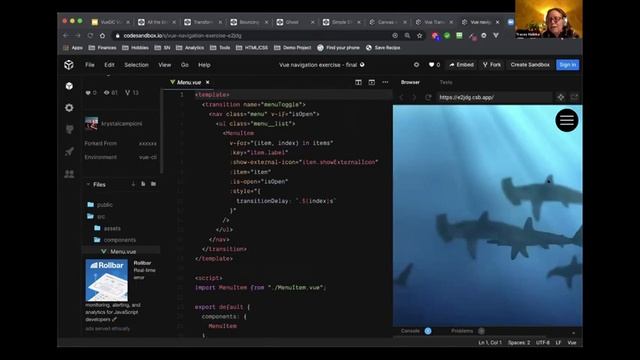Click the Embed button

(462, 65)
